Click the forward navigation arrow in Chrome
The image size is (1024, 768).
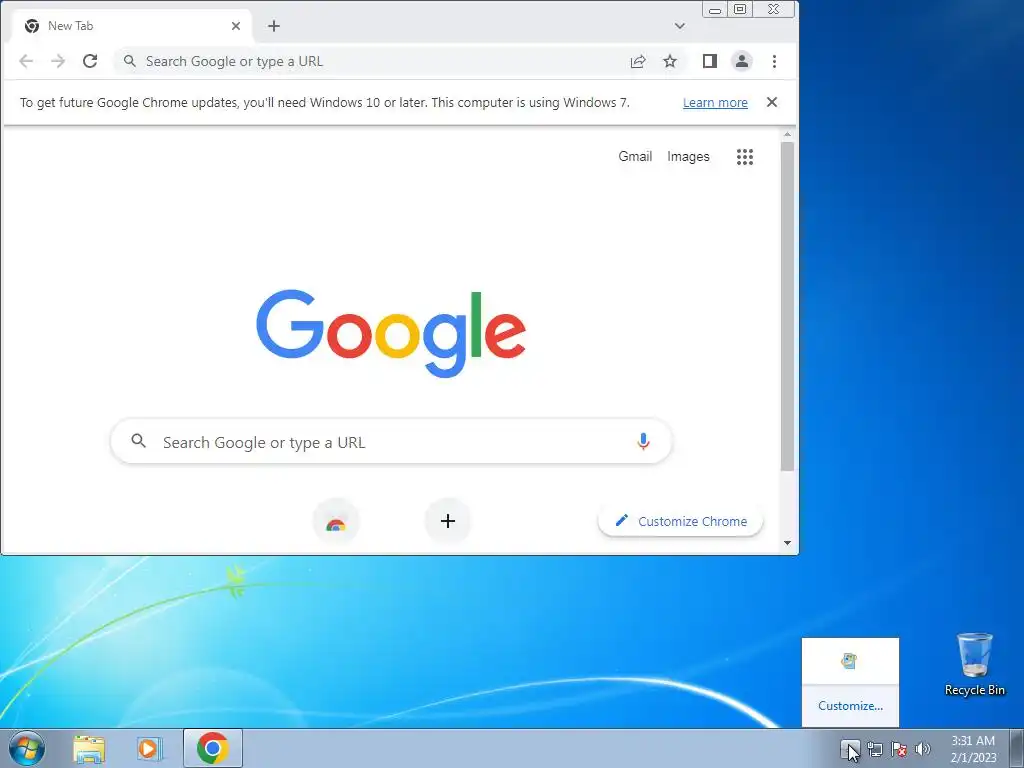(x=58, y=61)
